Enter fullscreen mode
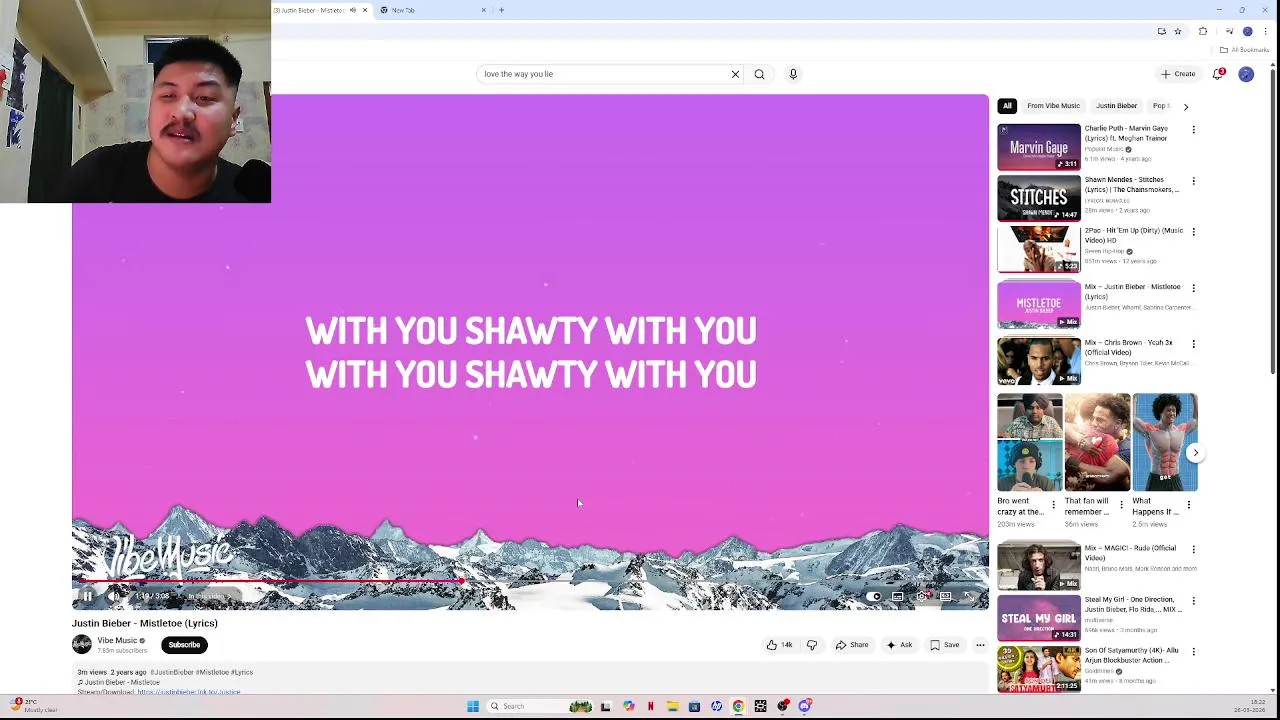The image size is (1280, 720). click(968, 596)
